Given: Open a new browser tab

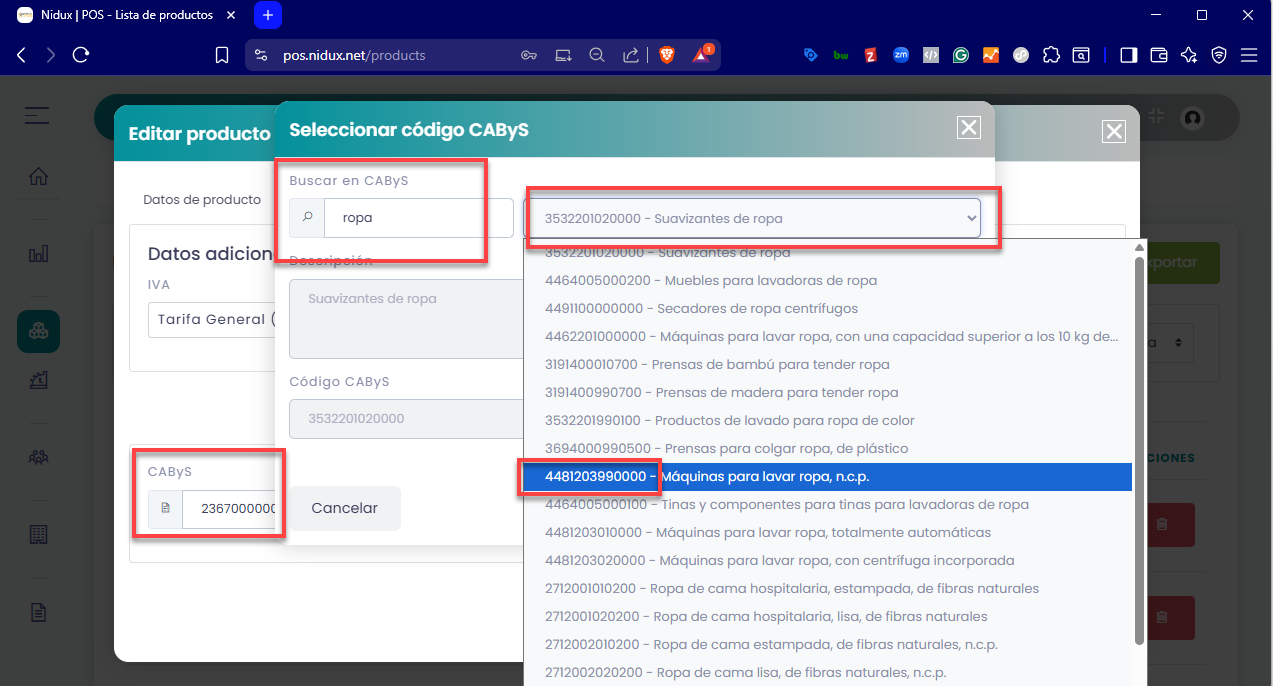Looking at the screenshot, I should (x=268, y=16).
